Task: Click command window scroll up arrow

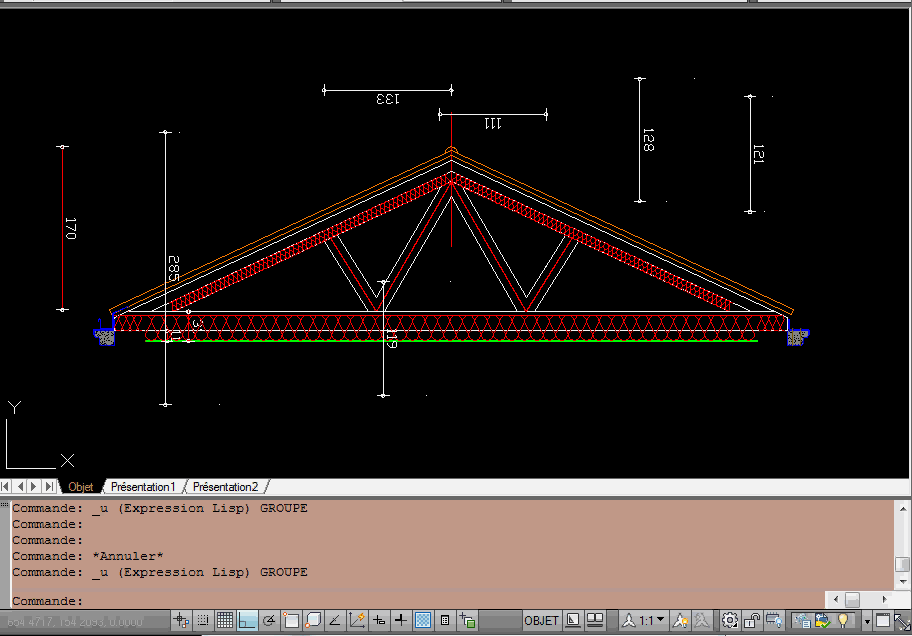Action: (903, 509)
